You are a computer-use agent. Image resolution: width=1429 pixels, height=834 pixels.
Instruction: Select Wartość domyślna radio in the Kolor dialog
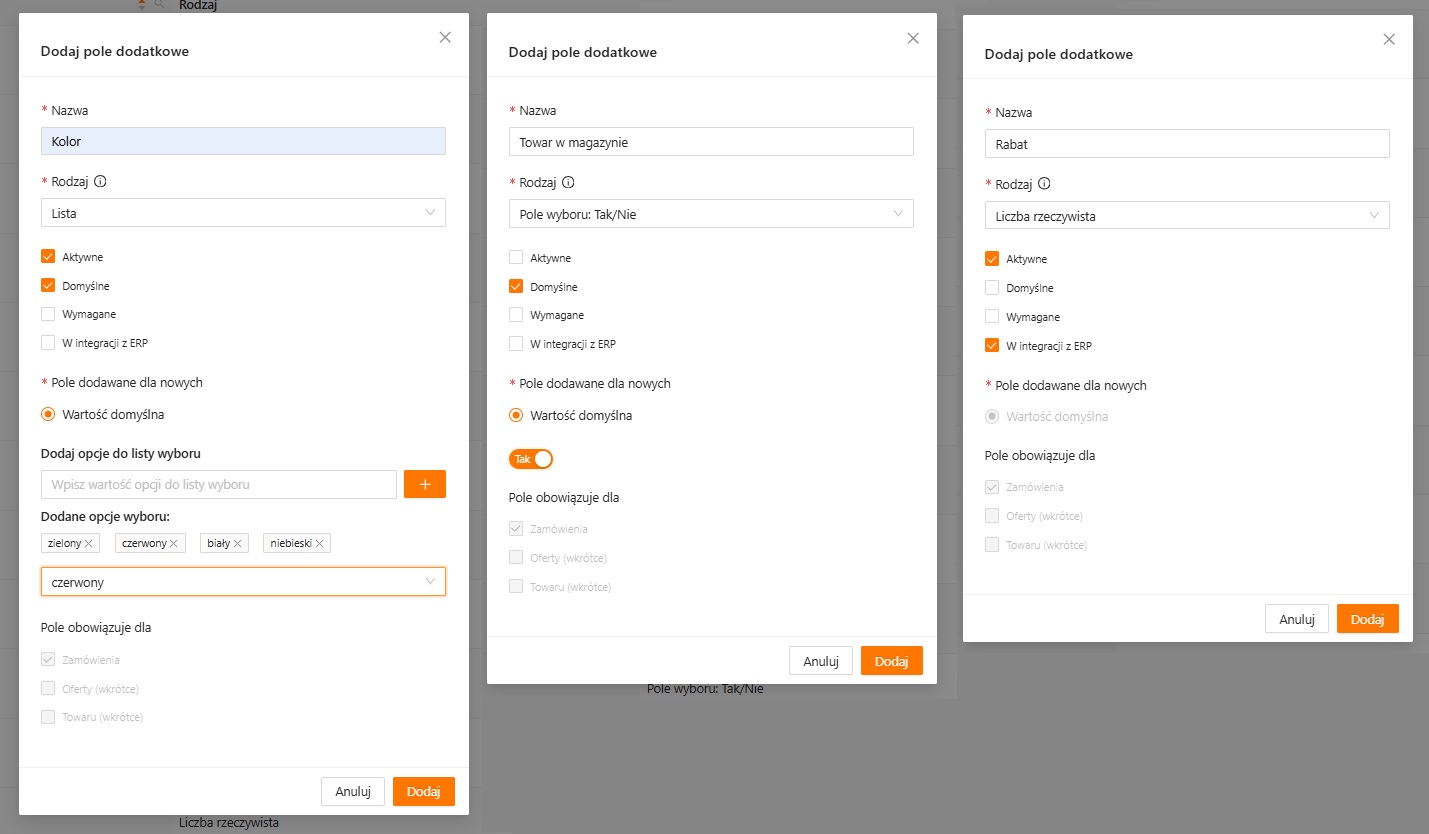tap(48, 414)
